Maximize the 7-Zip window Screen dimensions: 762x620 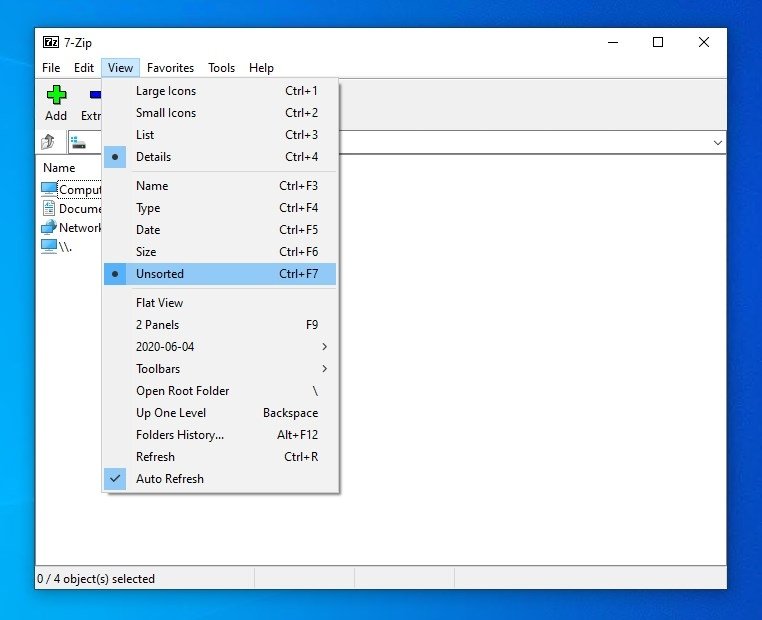658,42
